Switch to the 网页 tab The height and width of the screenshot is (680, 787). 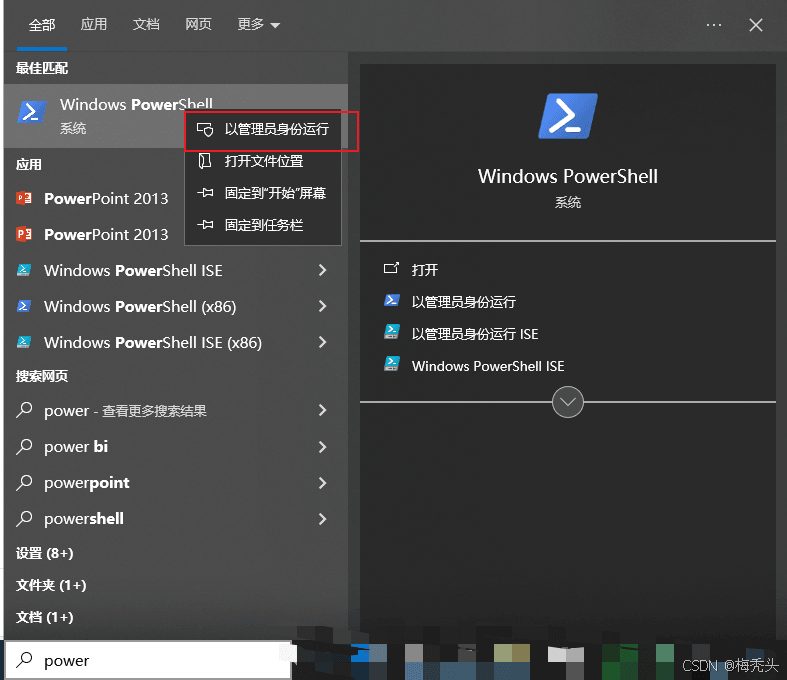[x=198, y=24]
